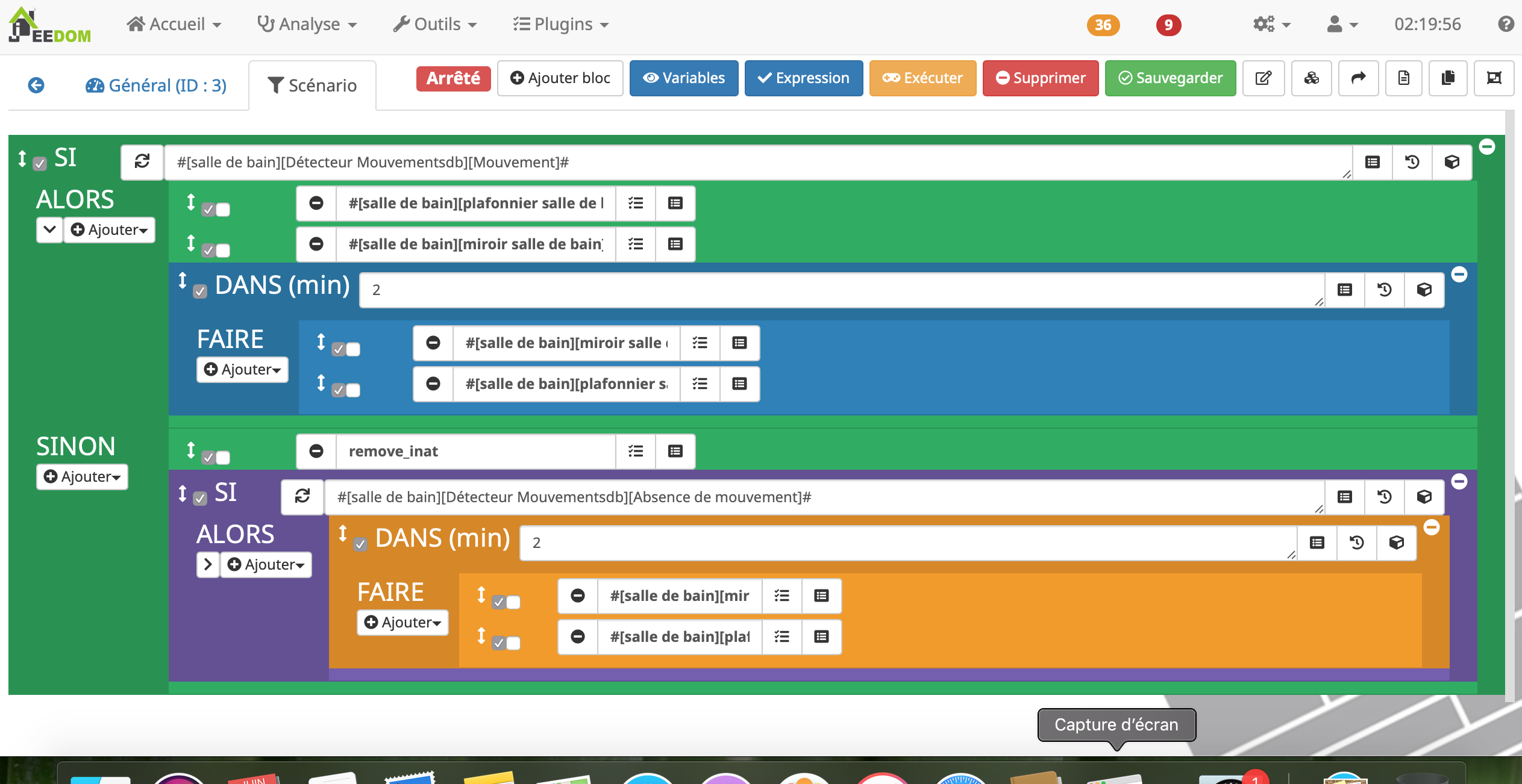Viewport: 1522px width, 784px height.
Task: Click the Arrêté status label
Action: point(454,78)
